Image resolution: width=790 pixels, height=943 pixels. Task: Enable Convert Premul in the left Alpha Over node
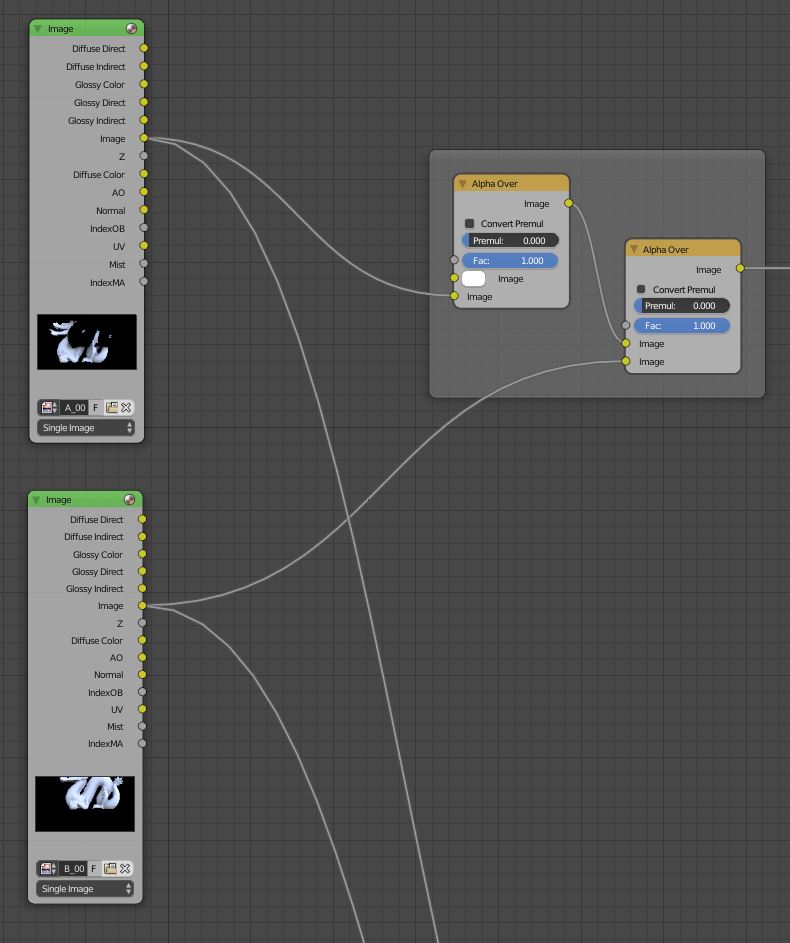pyautogui.click(x=470, y=224)
